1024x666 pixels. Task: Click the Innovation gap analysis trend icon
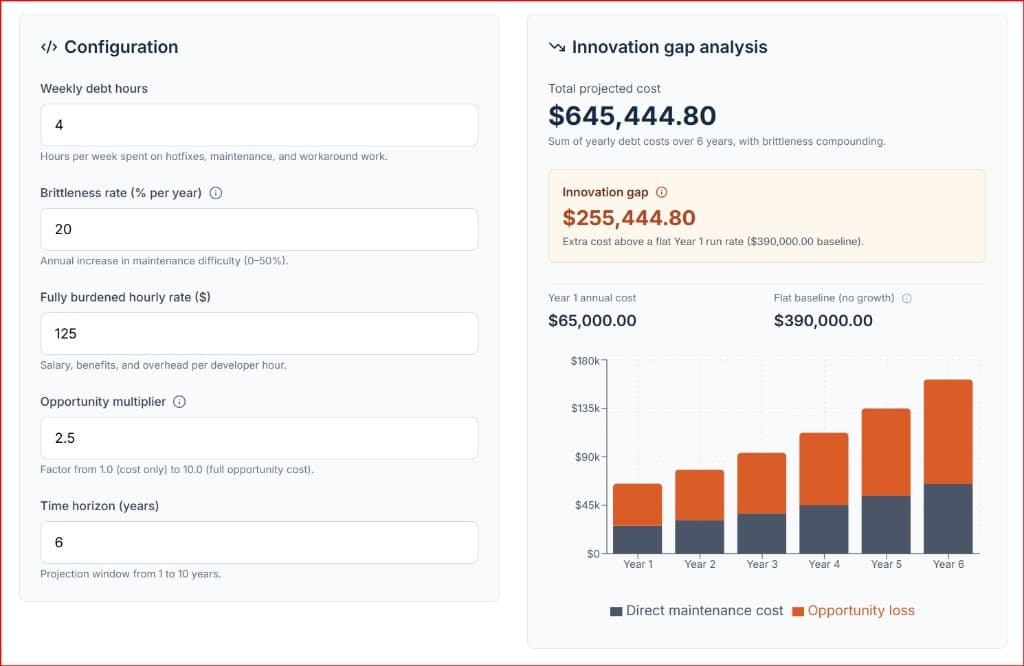[557, 47]
